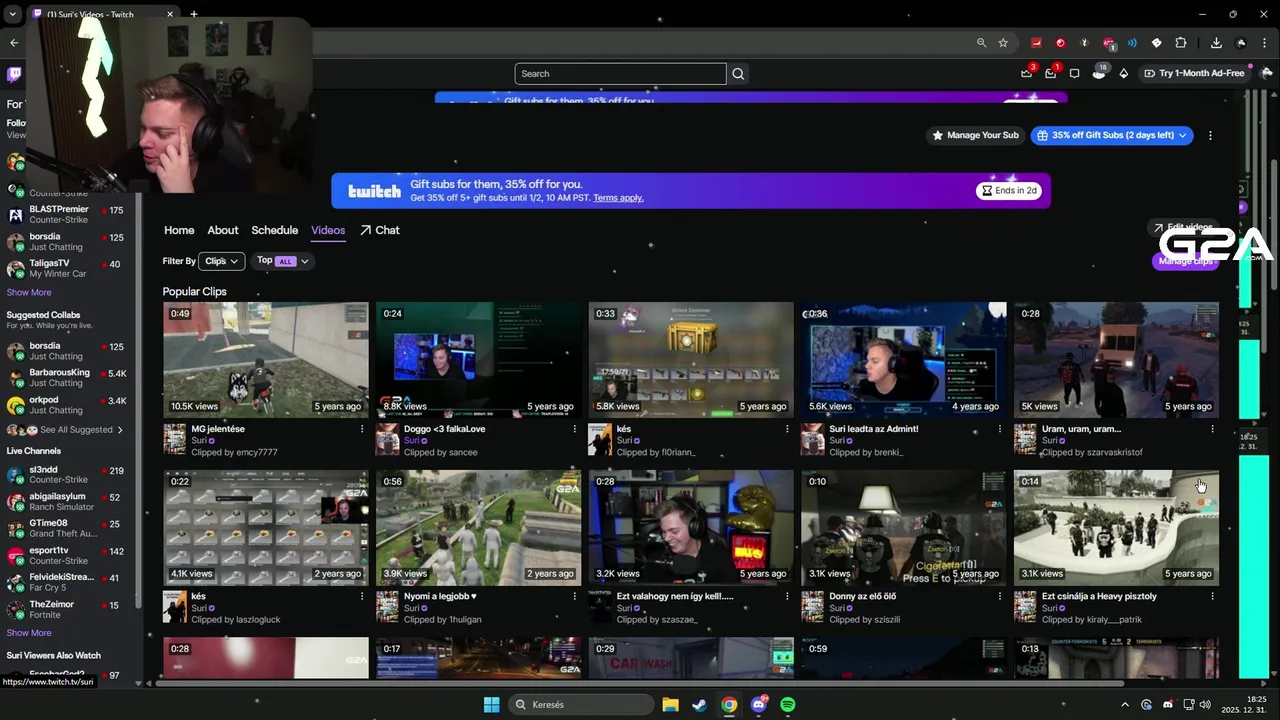This screenshot has width=1280, height=720.
Task: Click clipper name emcy7777
Action: coord(257,452)
